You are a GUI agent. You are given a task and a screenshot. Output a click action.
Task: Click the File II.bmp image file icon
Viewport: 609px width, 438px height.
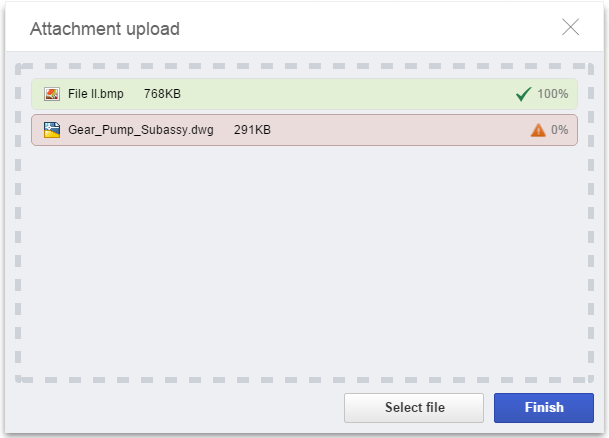pyautogui.click(x=52, y=94)
